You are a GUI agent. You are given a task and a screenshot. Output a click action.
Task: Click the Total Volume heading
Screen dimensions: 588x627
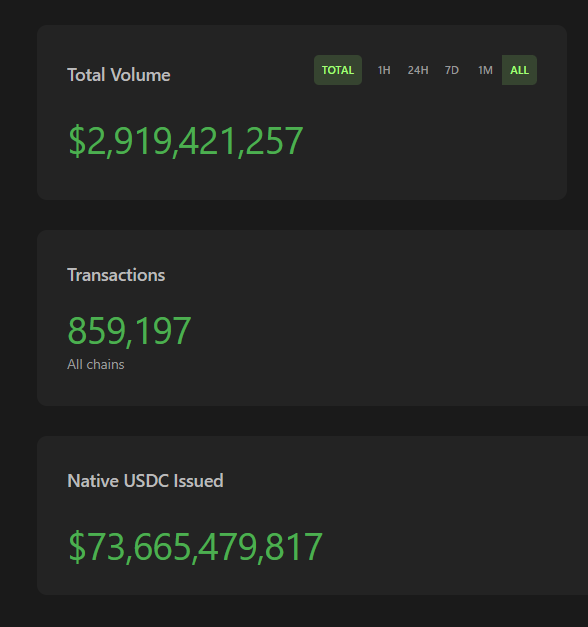(x=119, y=75)
